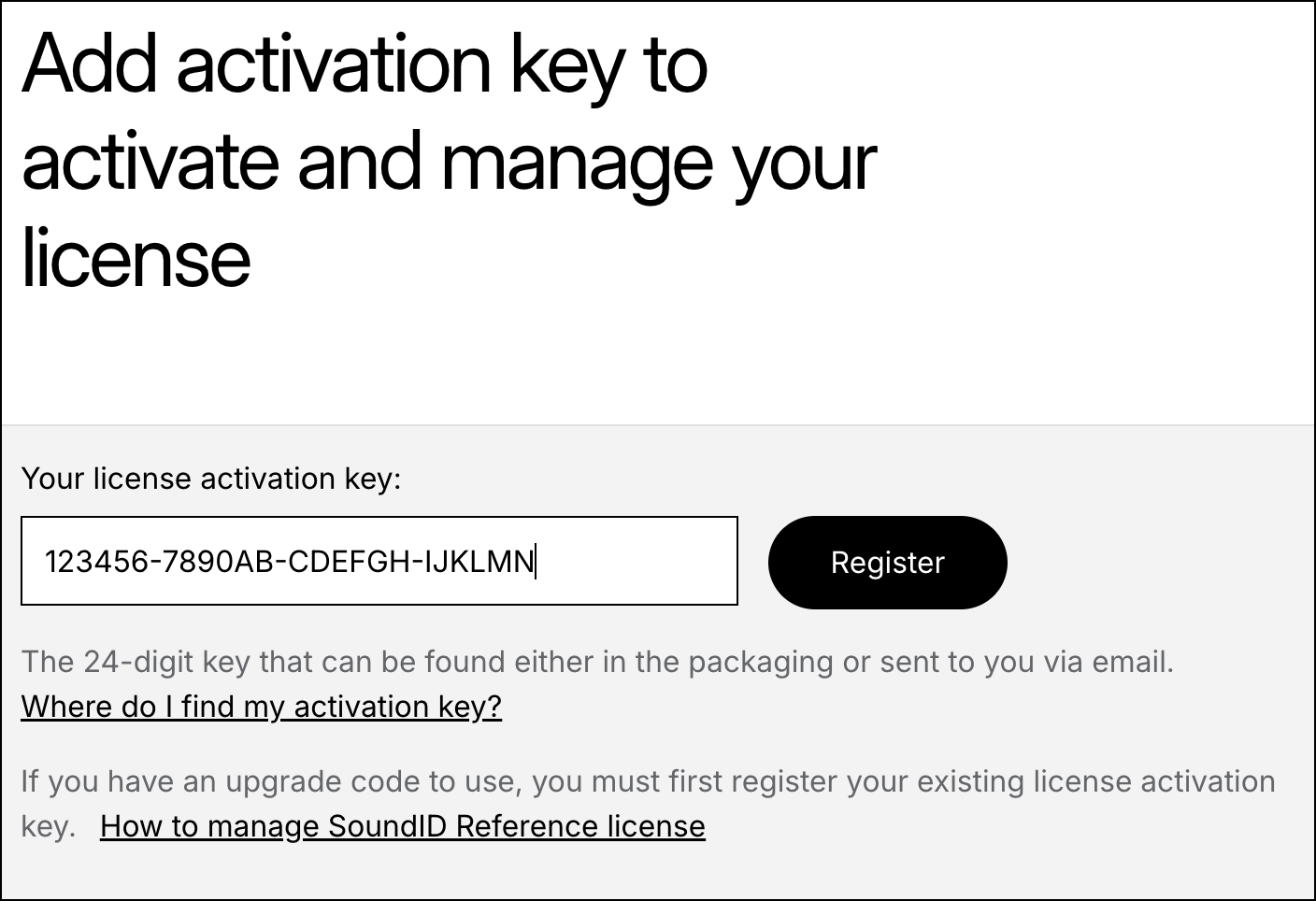Focus the license activation key input field
The image size is (1316, 901).
click(x=379, y=561)
